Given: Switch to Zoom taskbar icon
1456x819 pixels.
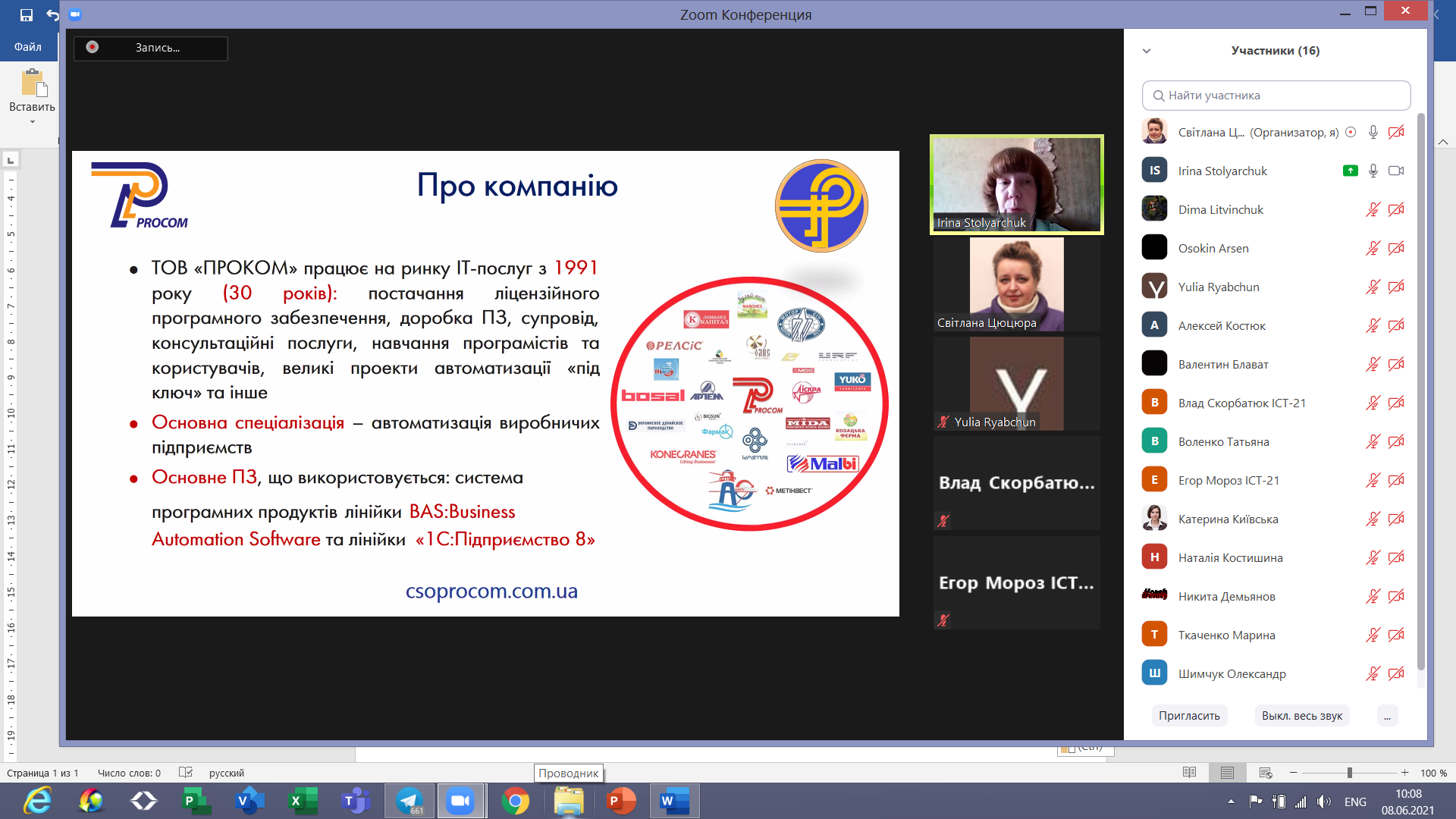Looking at the screenshot, I should [x=460, y=801].
